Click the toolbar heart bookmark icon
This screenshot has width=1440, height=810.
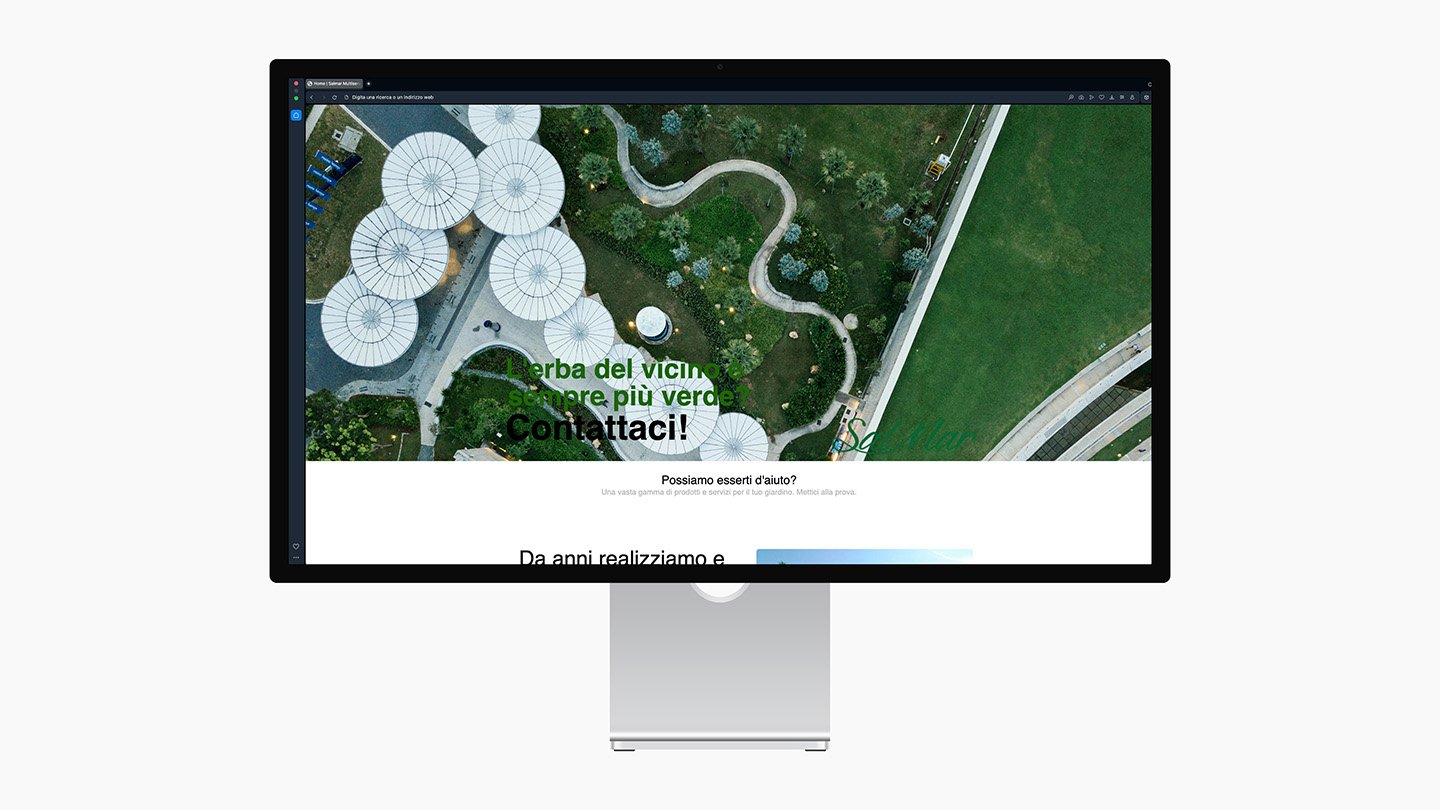point(1101,97)
